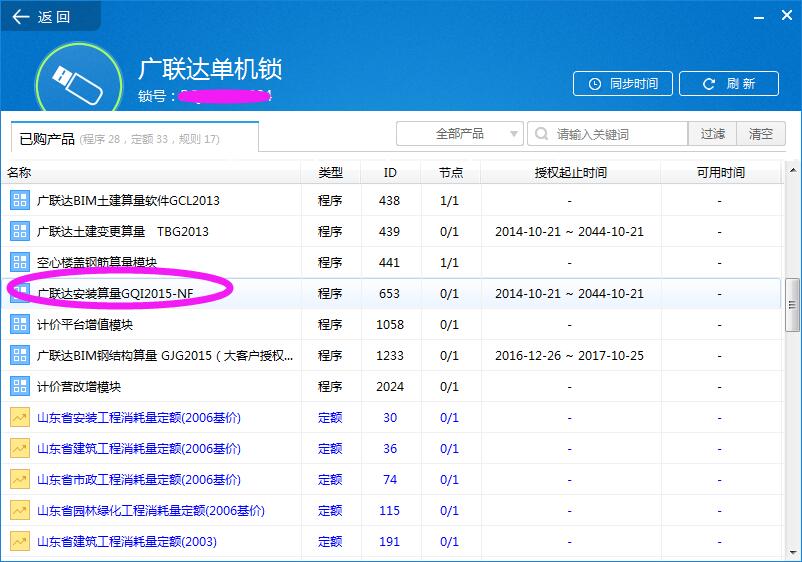Click the quota icon for 山东省建筑工程消耗量定额(2003)
802x562 pixels.
coord(20,542)
